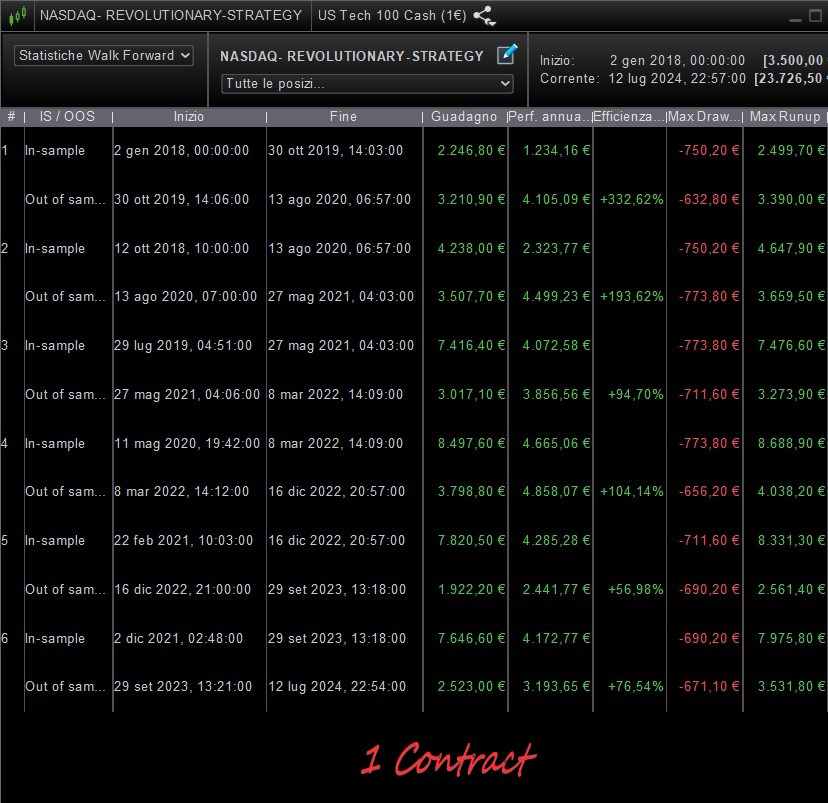Click the gain value 4.238,00 €
Image resolution: width=828 pixels, height=803 pixels.
click(472, 248)
